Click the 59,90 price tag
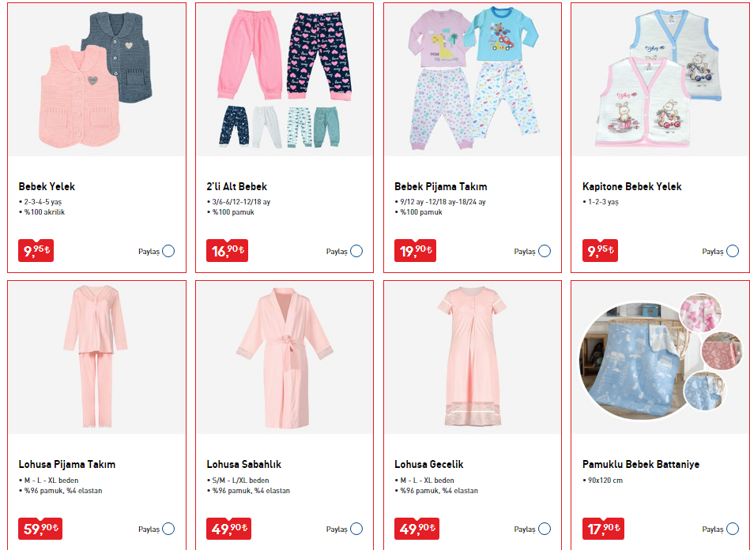This screenshot has height=550, width=750. click(40, 528)
